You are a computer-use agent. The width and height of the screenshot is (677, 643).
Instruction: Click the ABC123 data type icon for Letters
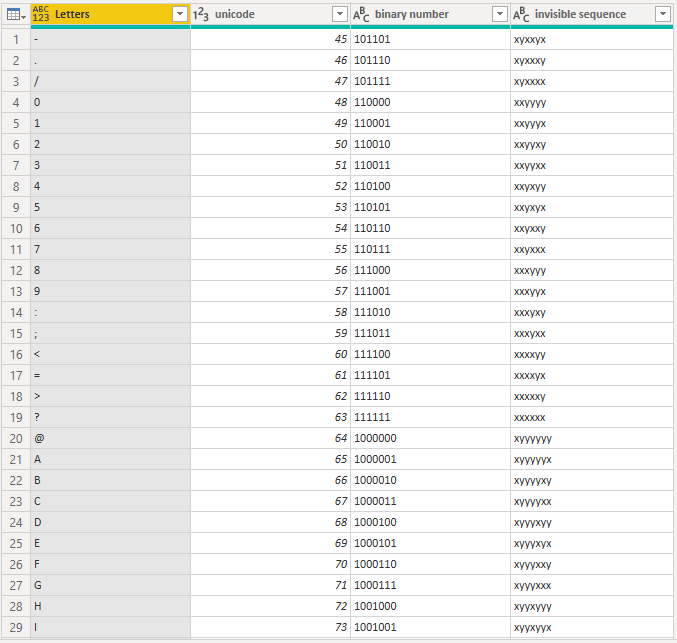point(41,14)
